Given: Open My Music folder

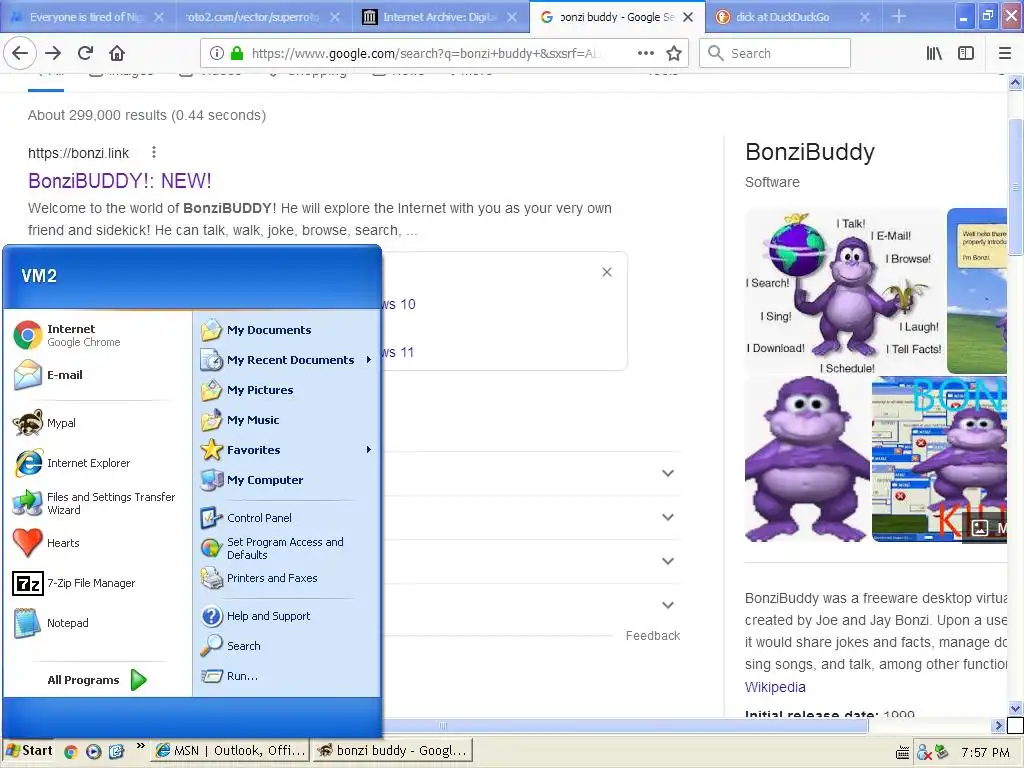Looking at the screenshot, I should coord(240,420).
